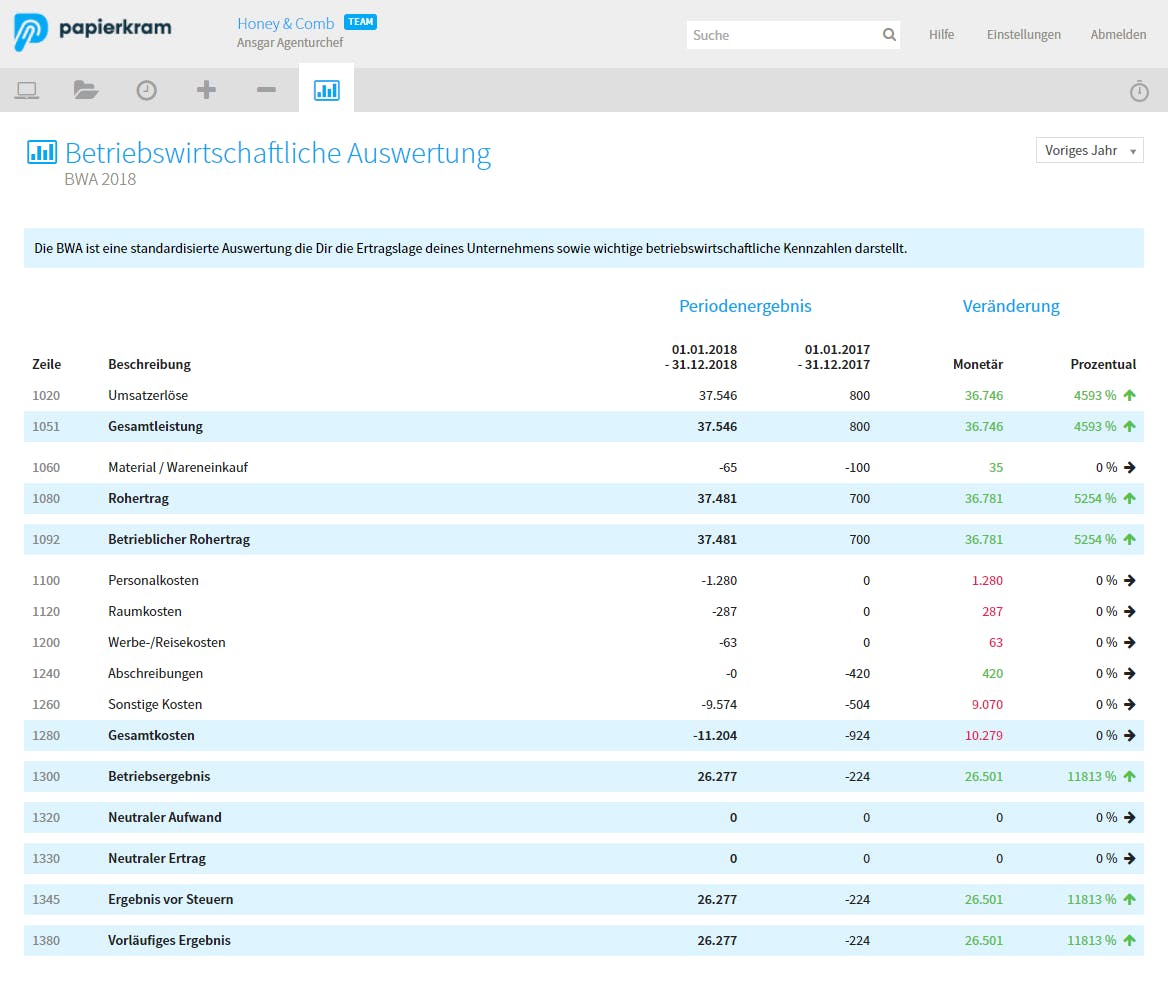The width and height of the screenshot is (1168, 990).
Task: Click the green arrow in Betriebsergebnis row
Action: (x=1129, y=777)
